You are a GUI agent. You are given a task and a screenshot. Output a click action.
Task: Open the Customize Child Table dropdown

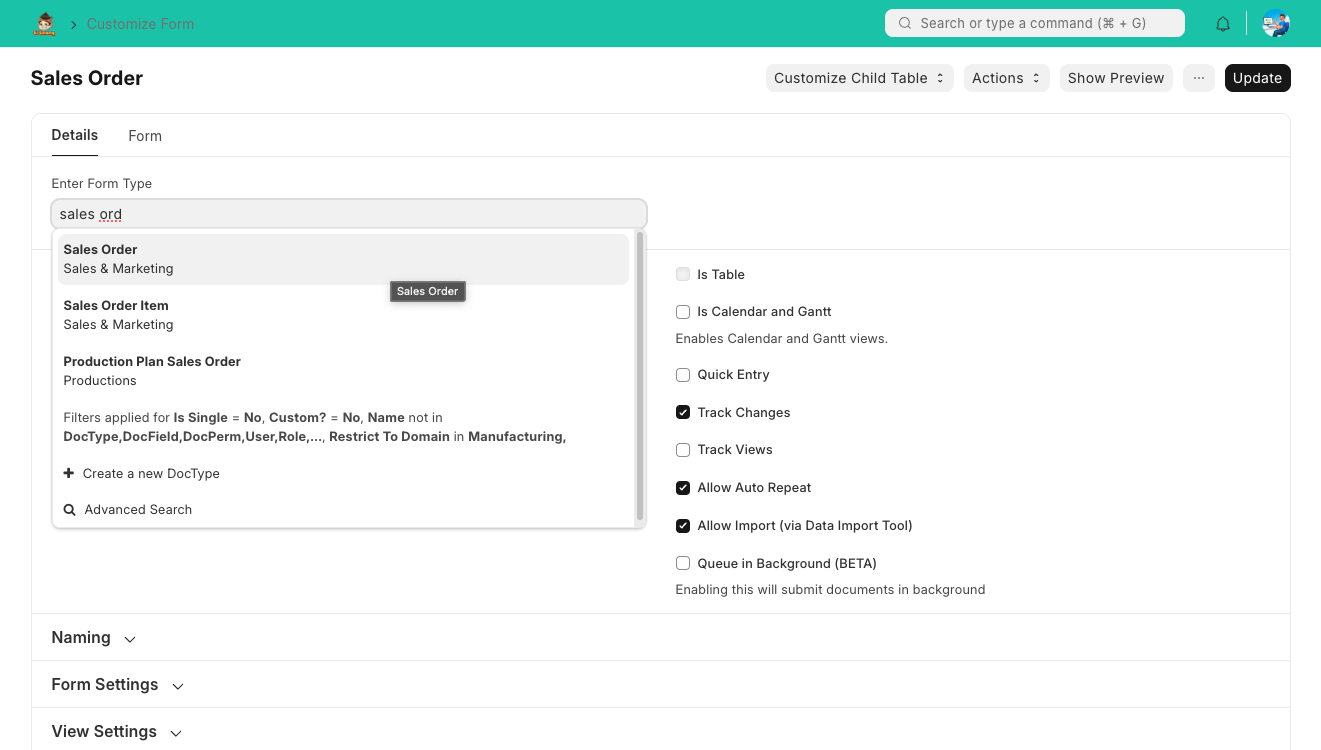click(858, 78)
